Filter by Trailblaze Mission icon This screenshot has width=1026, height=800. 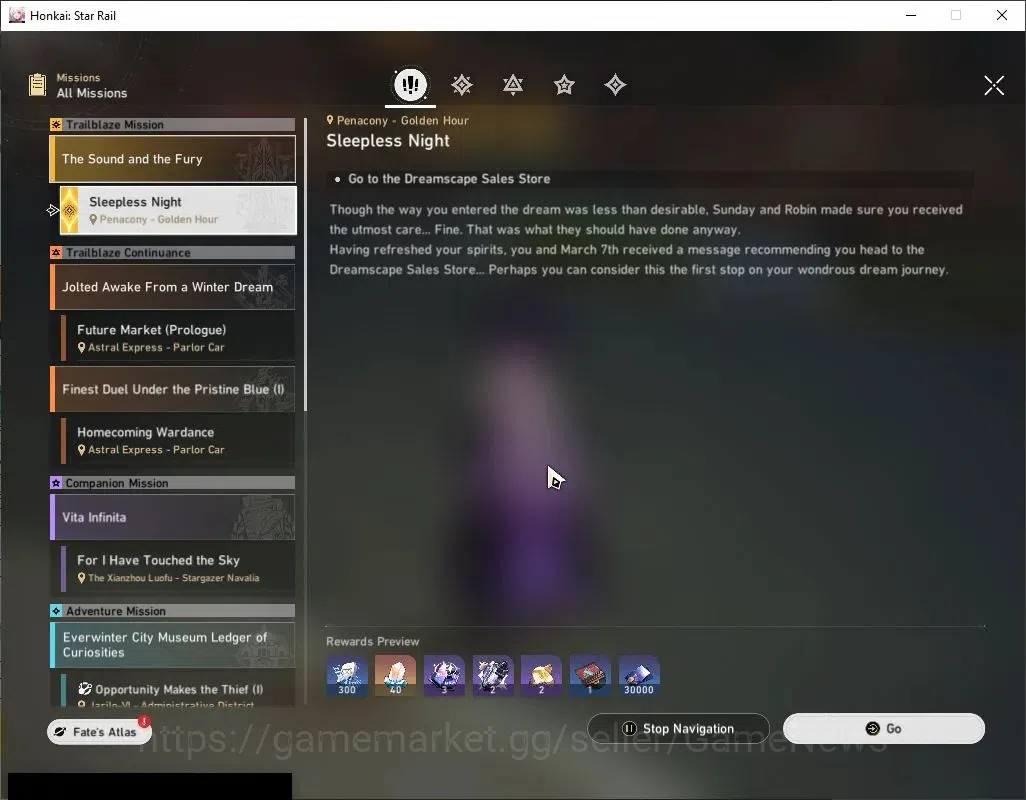[x=462, y=84]
